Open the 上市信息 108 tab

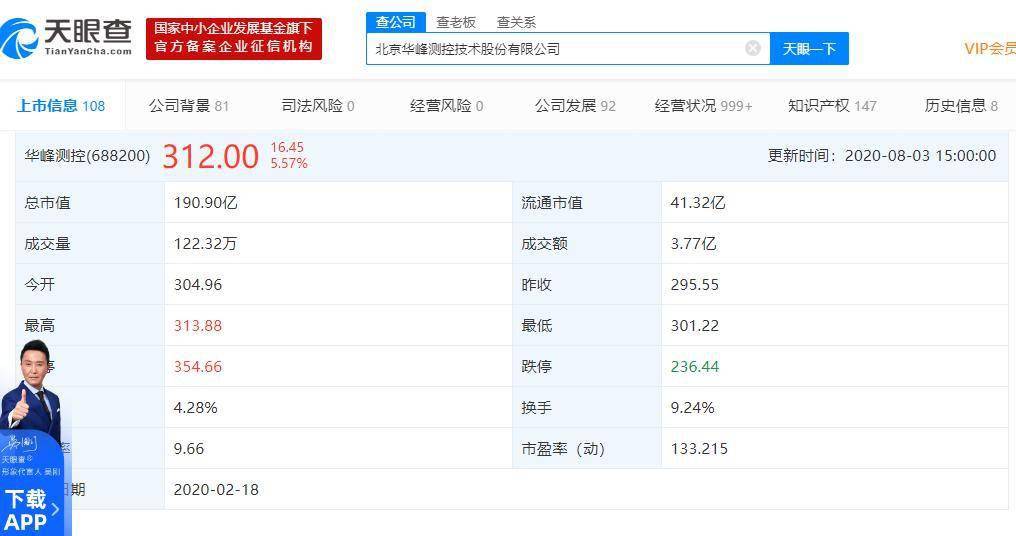(x=61, y=106)
